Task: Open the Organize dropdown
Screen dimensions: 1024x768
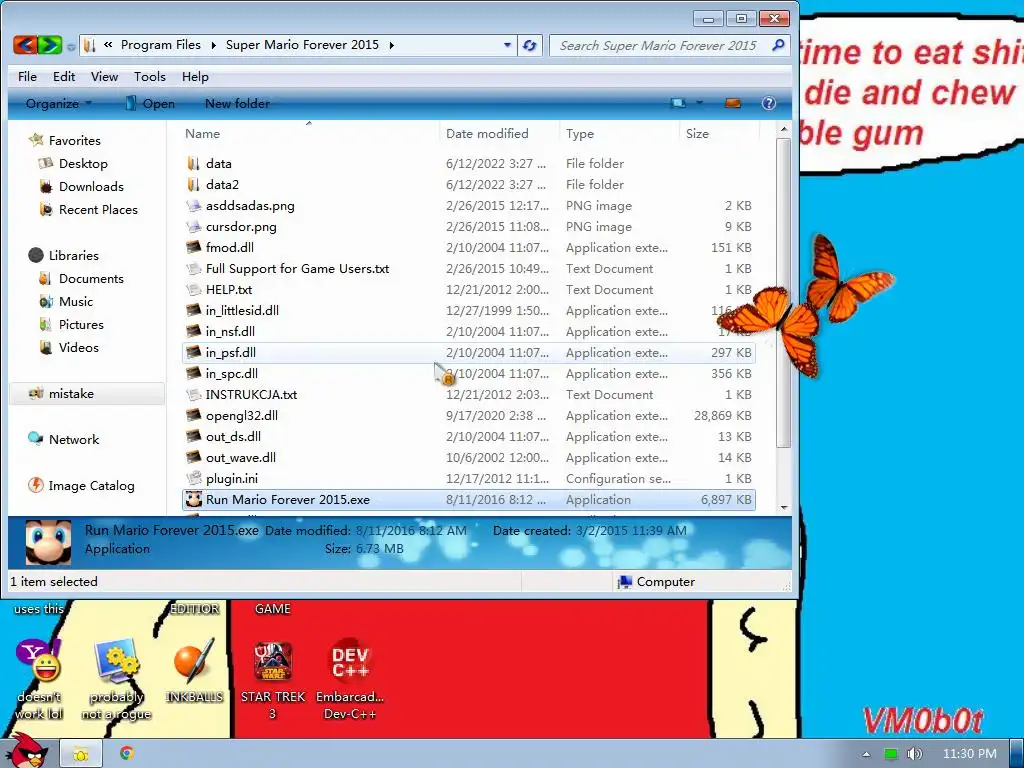Action: click(x=59, y=103)
